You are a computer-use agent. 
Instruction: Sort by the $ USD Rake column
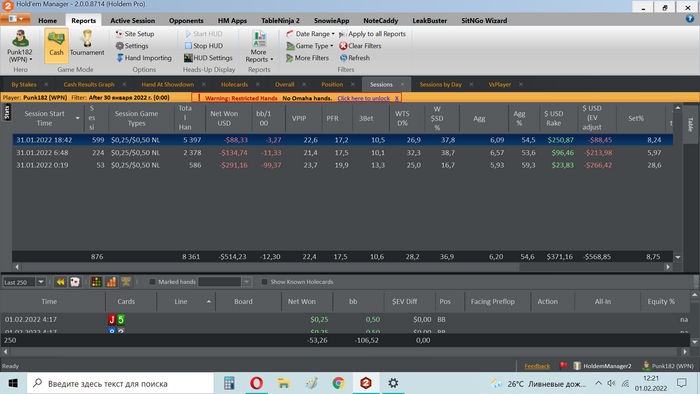(x=553, y=118)
